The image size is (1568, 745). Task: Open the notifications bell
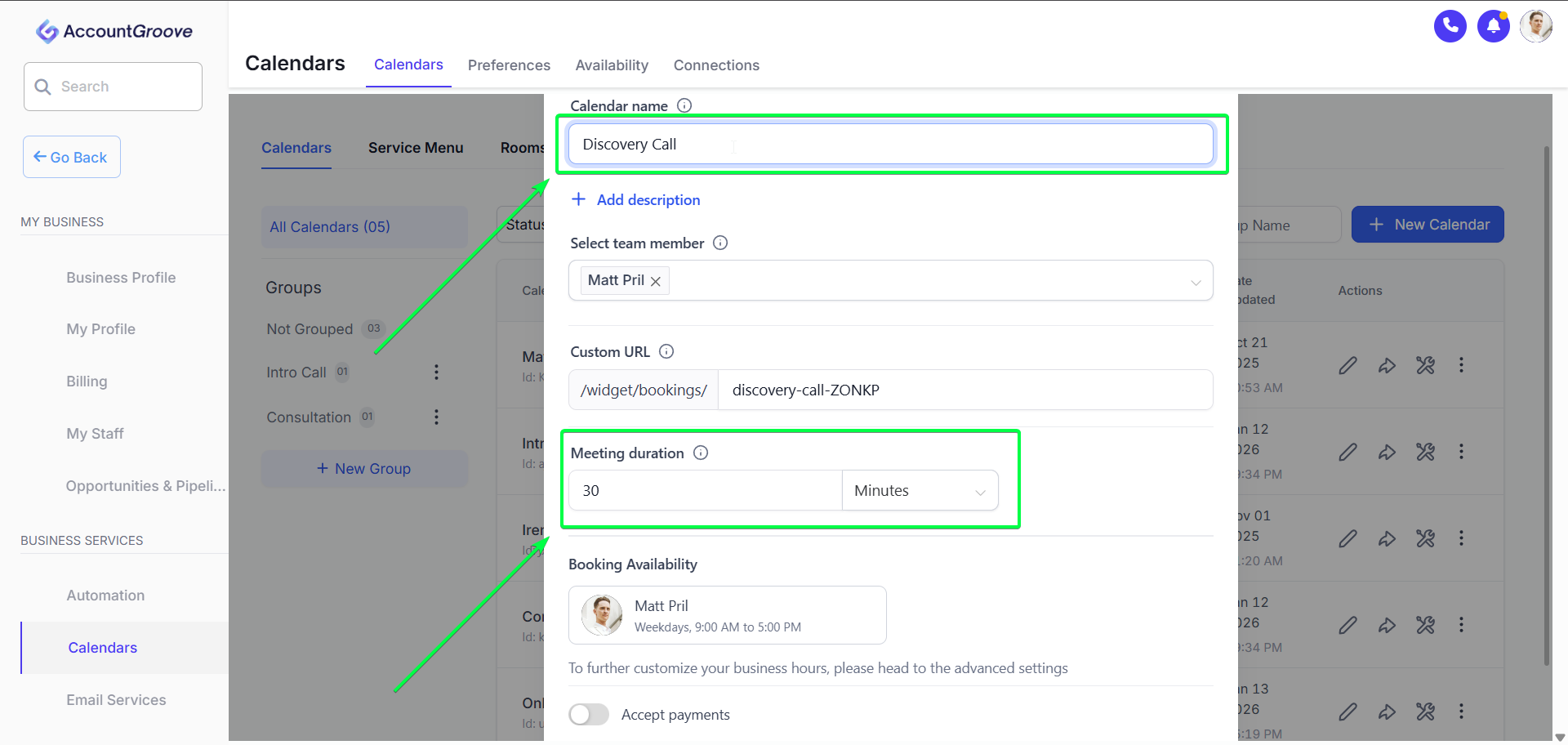[x=1494, y=26]
